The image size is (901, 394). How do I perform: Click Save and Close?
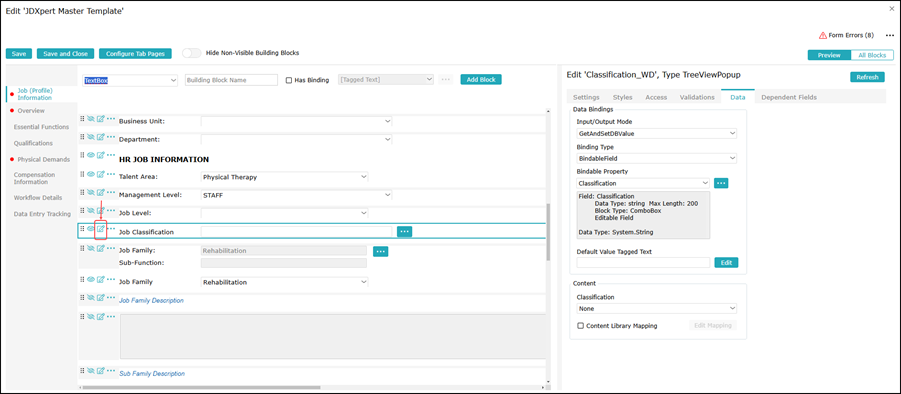[x=66, y=53]
